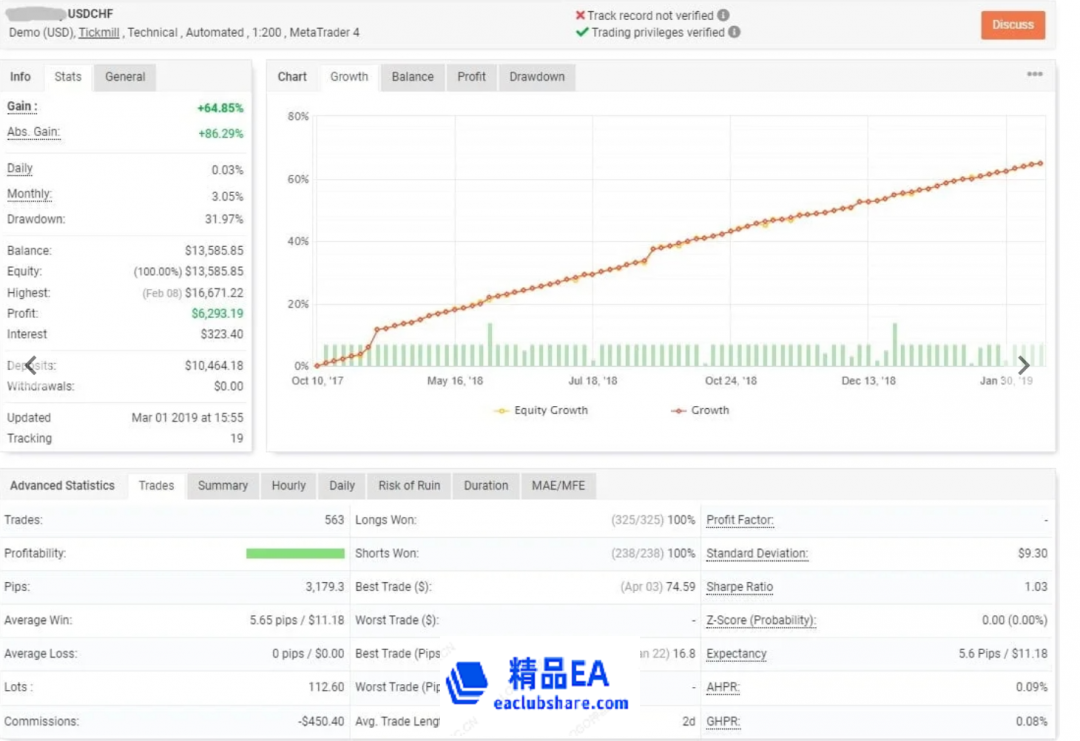The width and height of the screenshot is (1080, 741).
Task: Switch to the General tab
Action: 125,77
